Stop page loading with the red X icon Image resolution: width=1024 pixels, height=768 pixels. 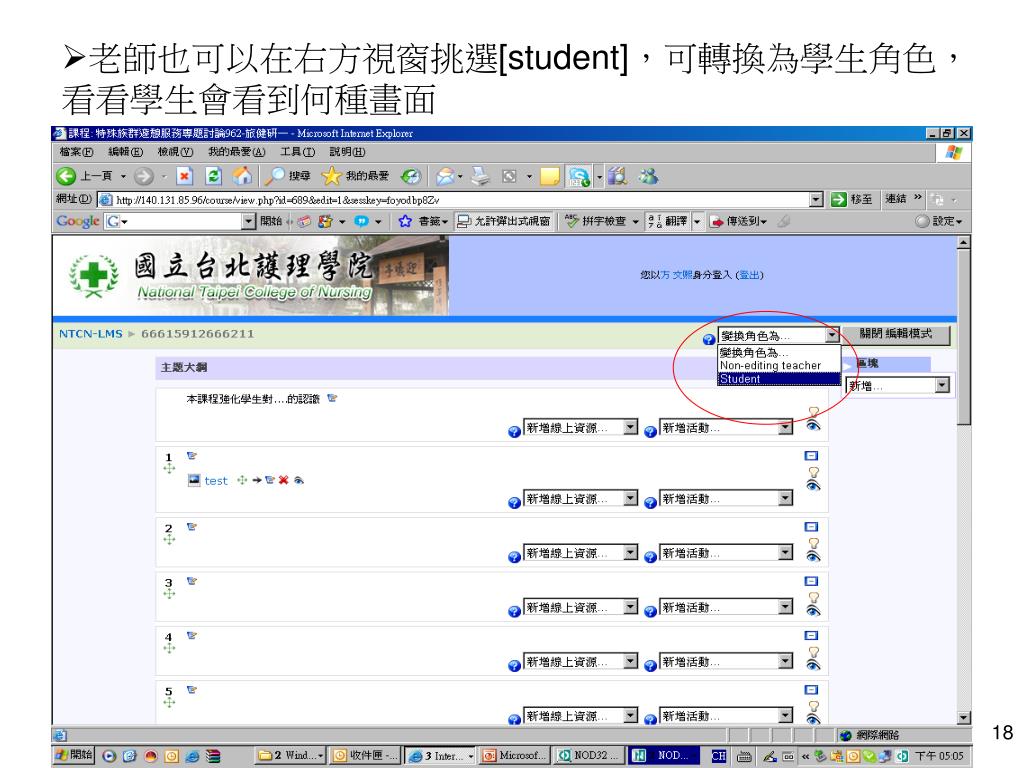click(x=184, y=176)
